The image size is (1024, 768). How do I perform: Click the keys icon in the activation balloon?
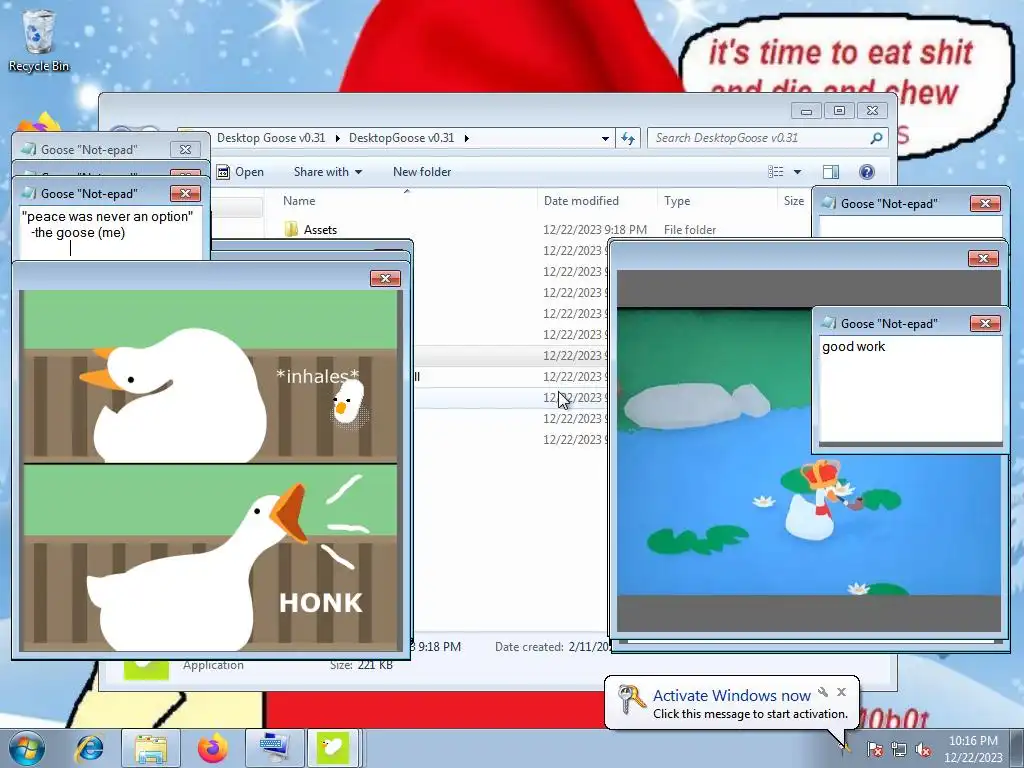630,700
